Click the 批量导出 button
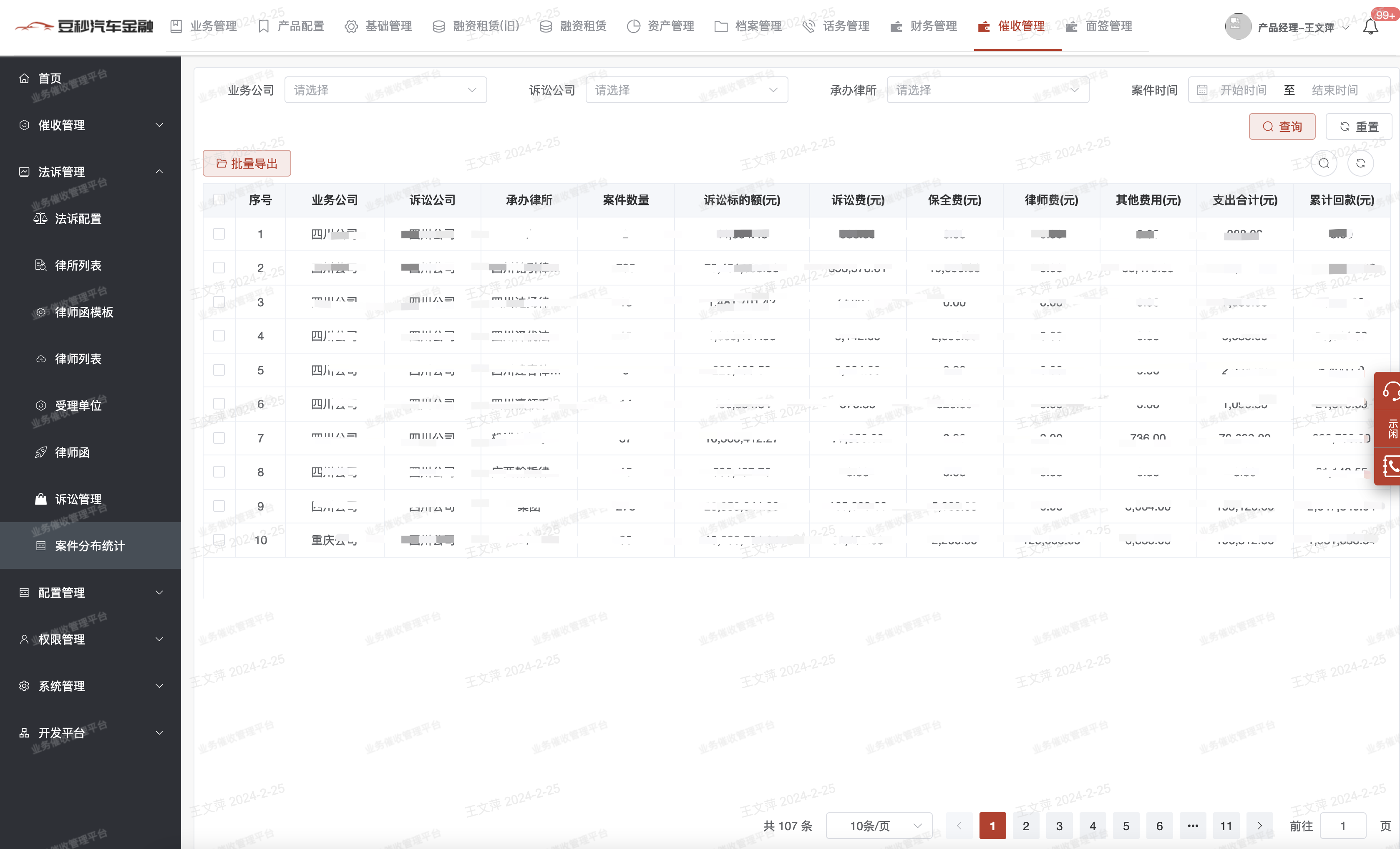The height and width of the screenshot is (849, 1400). (247, 164)
